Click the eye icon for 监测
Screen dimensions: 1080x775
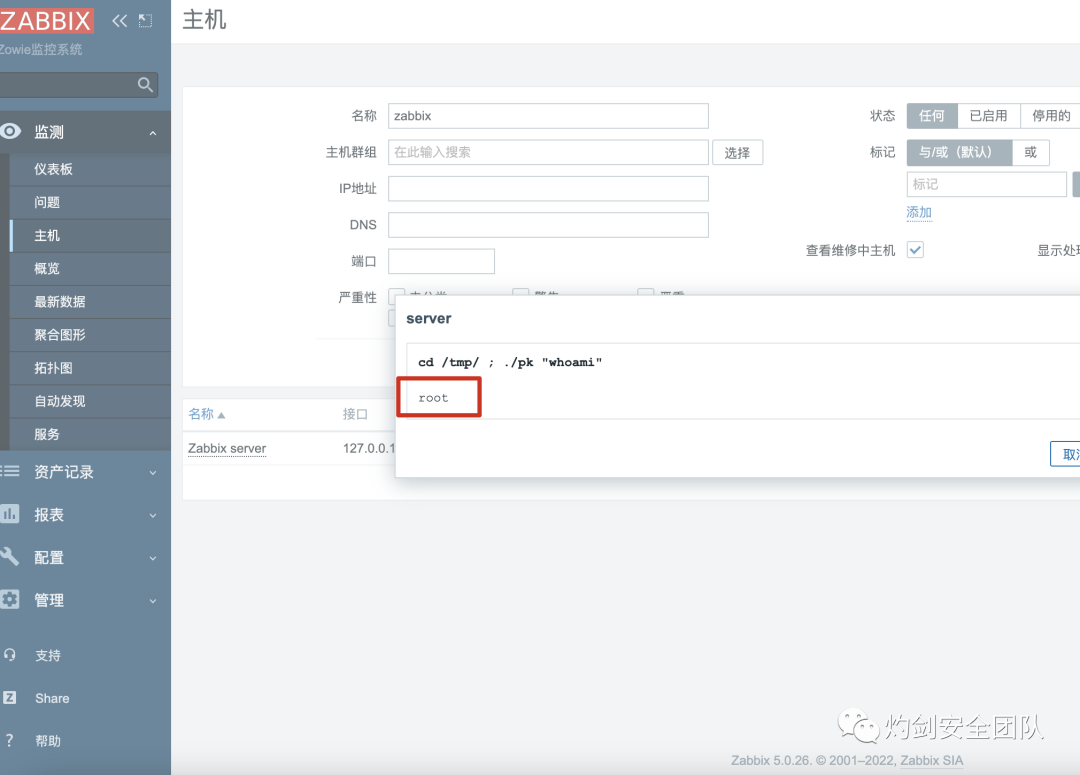[10, 131]
